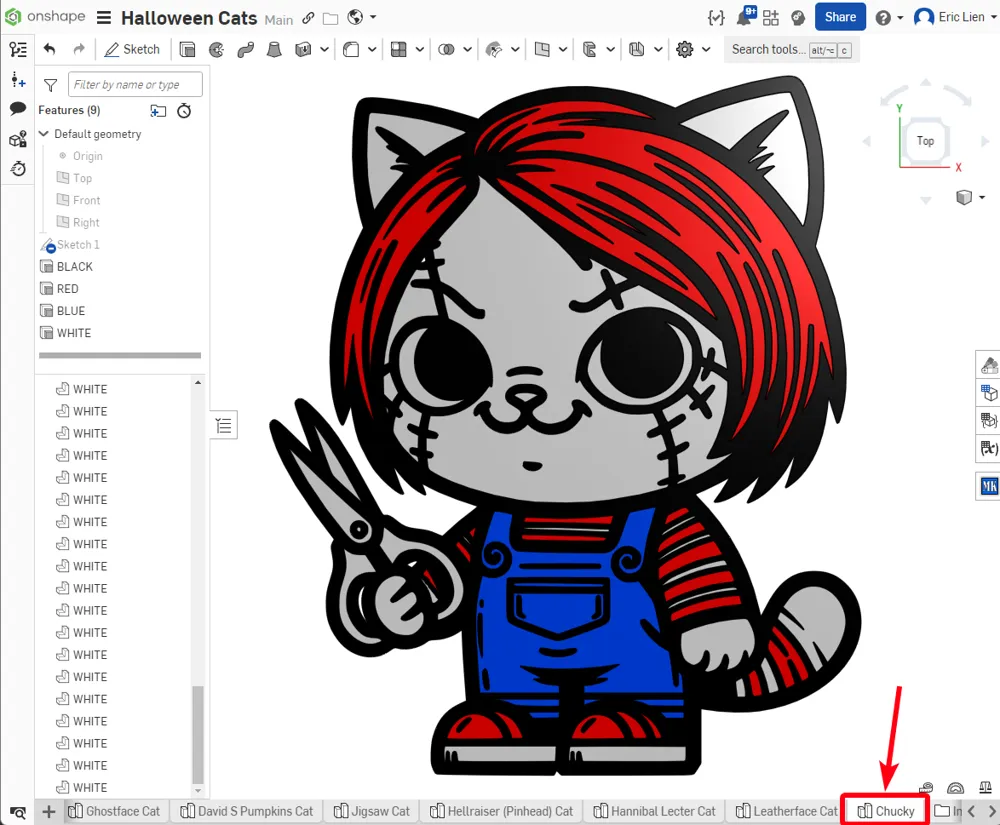Select the Top plane in feature tree

82,179
